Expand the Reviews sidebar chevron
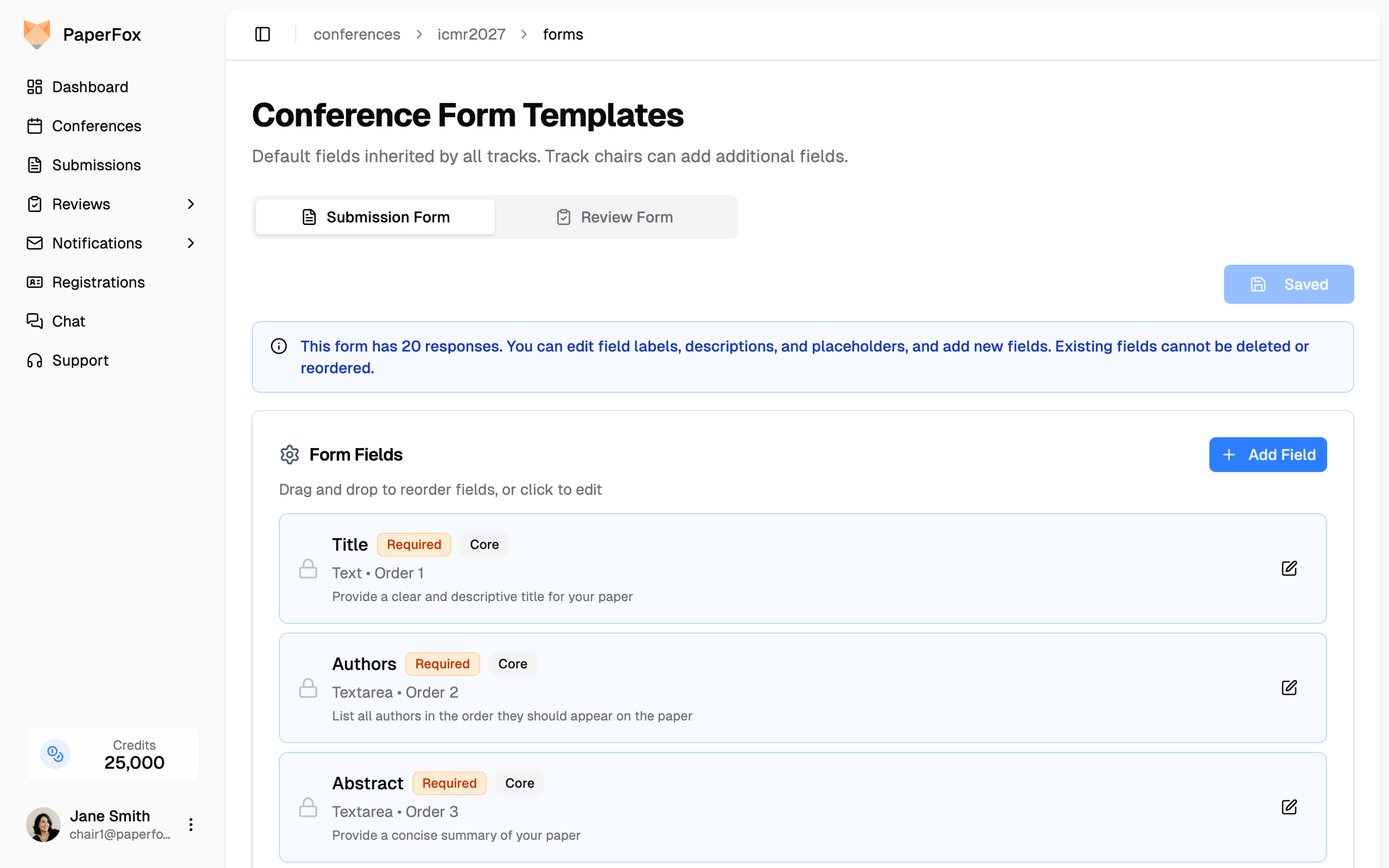Screen dimensions: 1389x868 [x=191, y=205]
